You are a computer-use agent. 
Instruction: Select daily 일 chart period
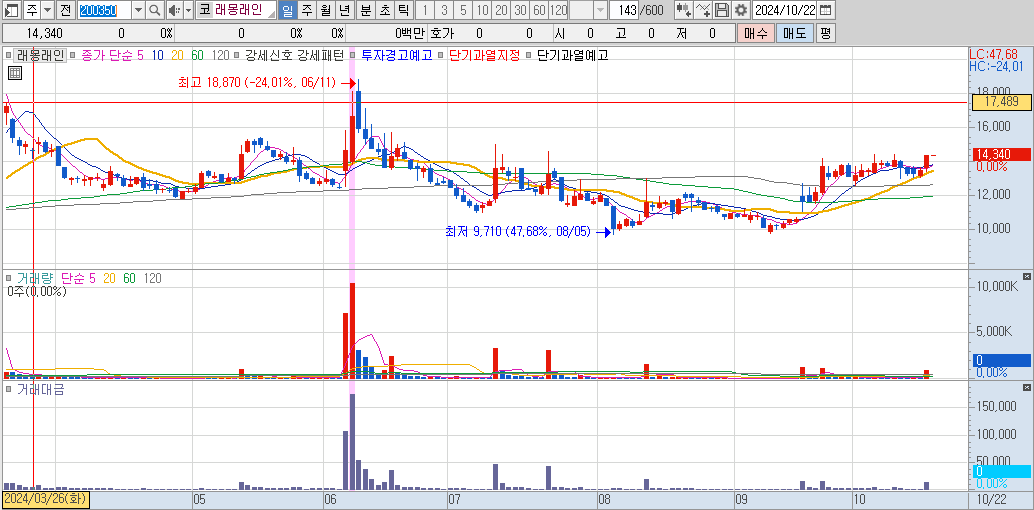(288, 10)
